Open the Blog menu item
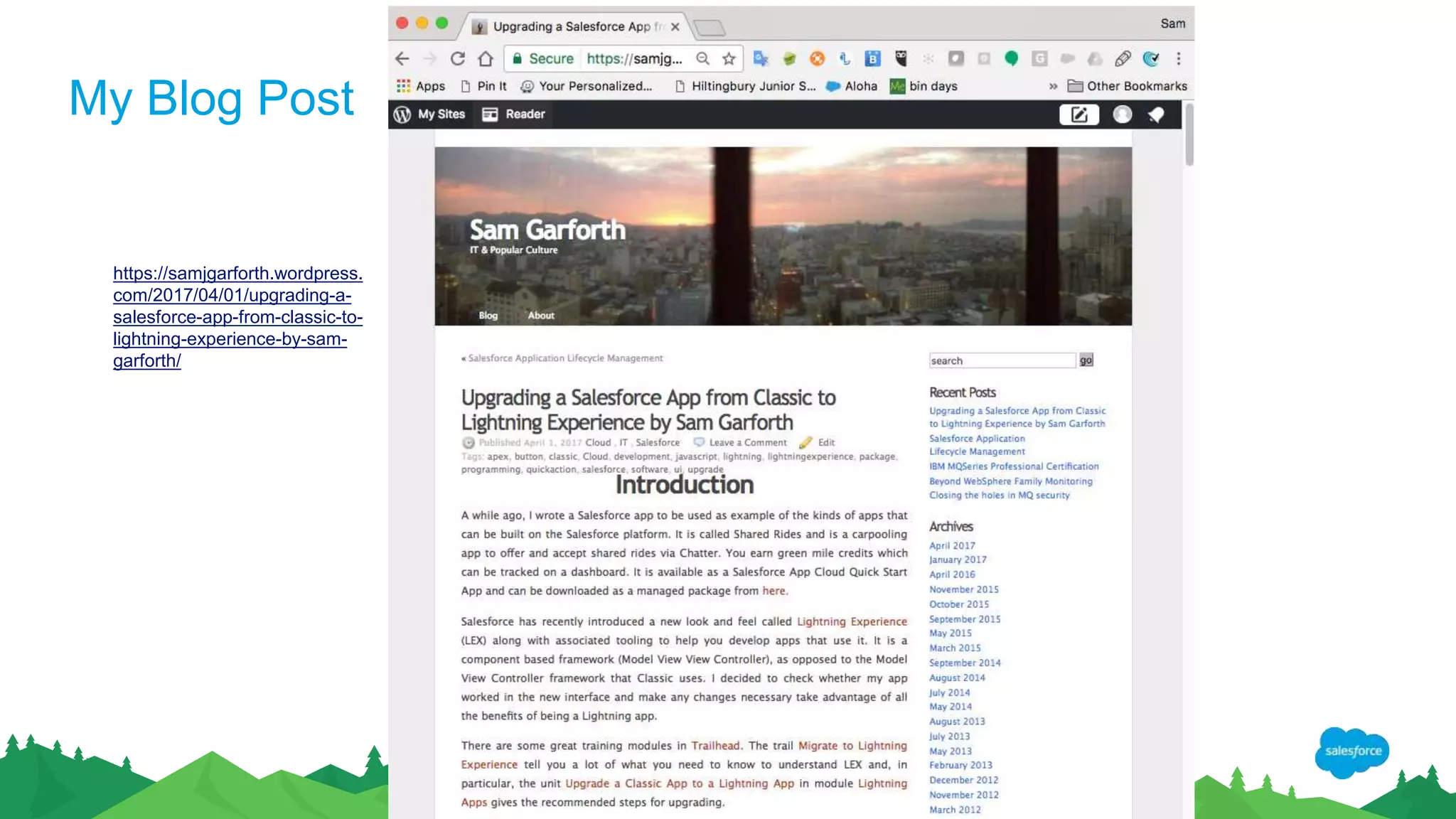Viewport: 1456px width, 819px height. coord(488,316)
